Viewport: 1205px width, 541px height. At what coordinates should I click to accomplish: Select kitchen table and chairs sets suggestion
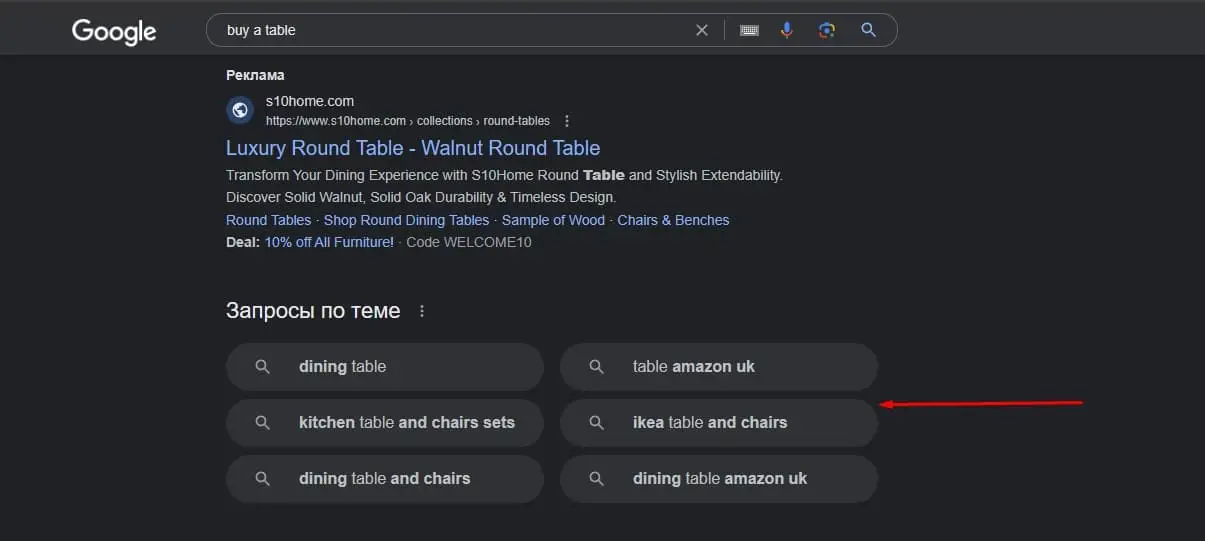pos(385,423)
